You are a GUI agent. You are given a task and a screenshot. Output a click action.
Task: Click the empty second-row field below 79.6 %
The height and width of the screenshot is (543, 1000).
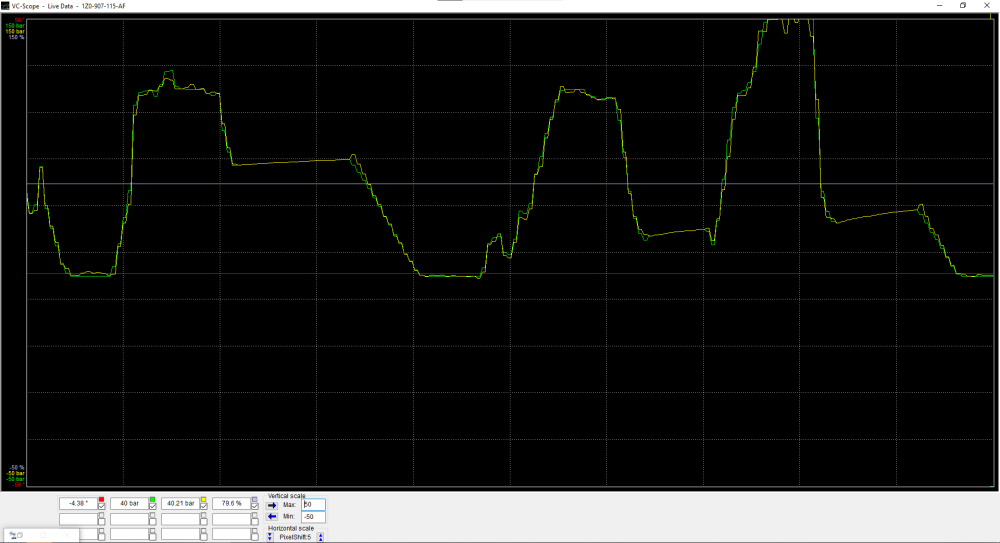click(232, 519)
